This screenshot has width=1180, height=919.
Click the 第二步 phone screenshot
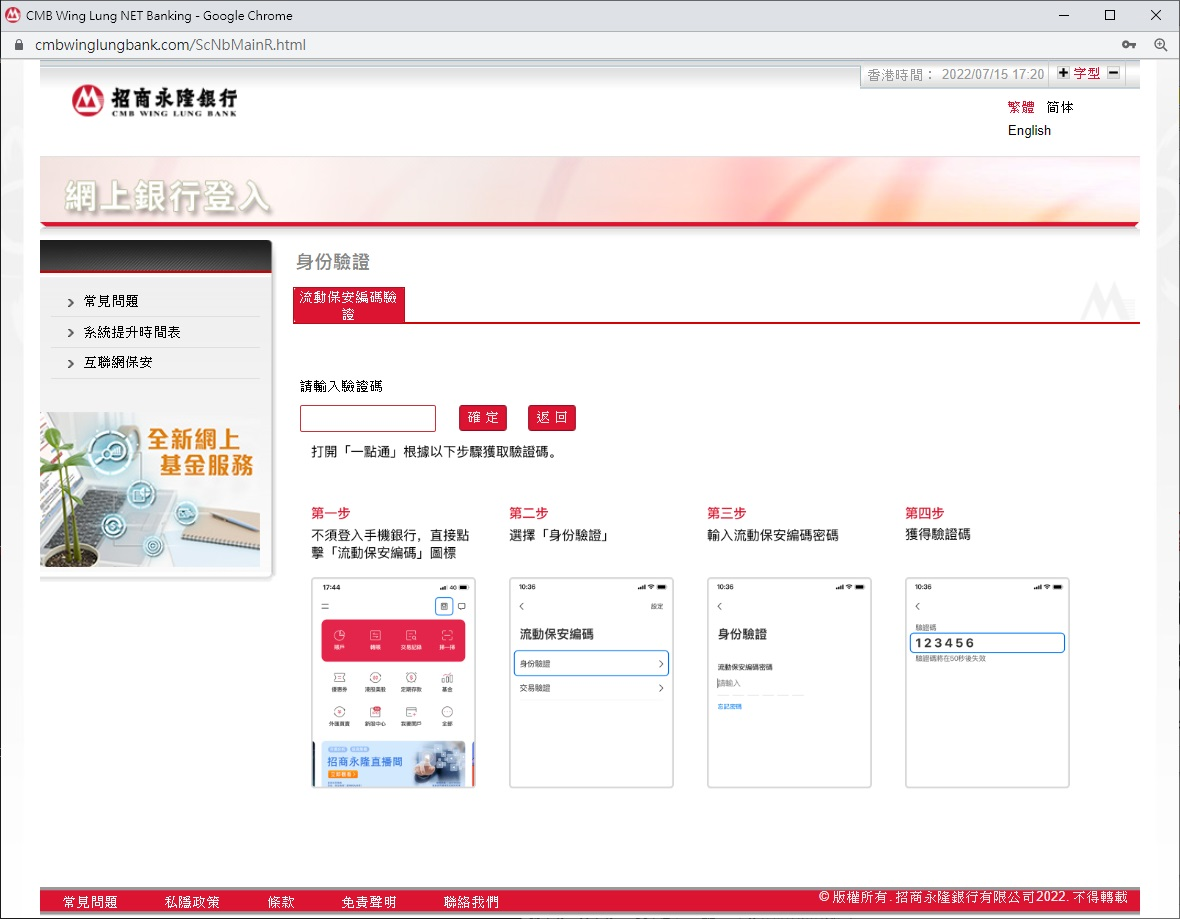pos(592,683)
